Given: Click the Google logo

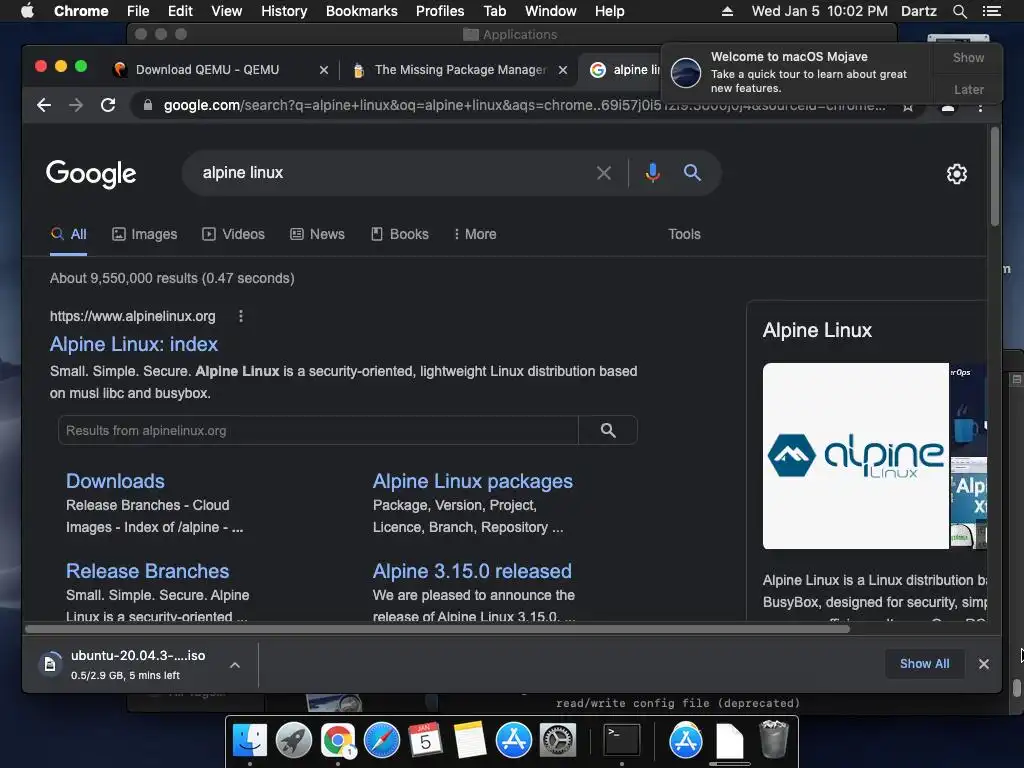Looking at the screenshot, I should (x=91, y=174).
